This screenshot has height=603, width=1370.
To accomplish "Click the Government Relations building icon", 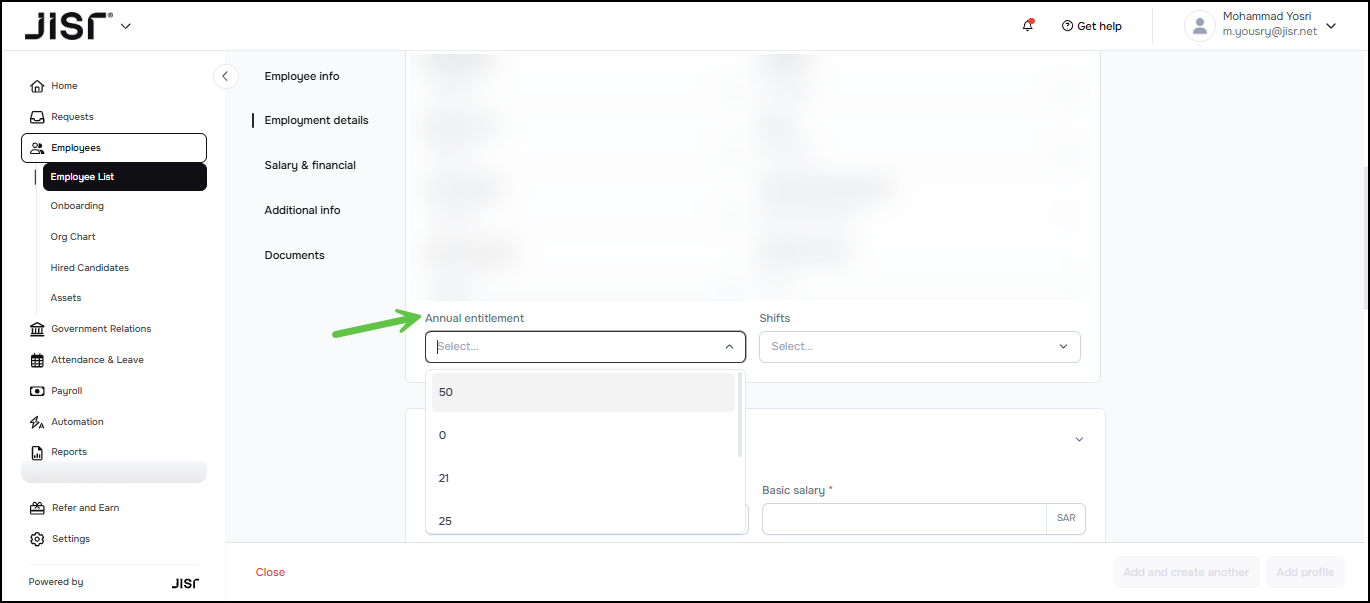I will (37, 329).
